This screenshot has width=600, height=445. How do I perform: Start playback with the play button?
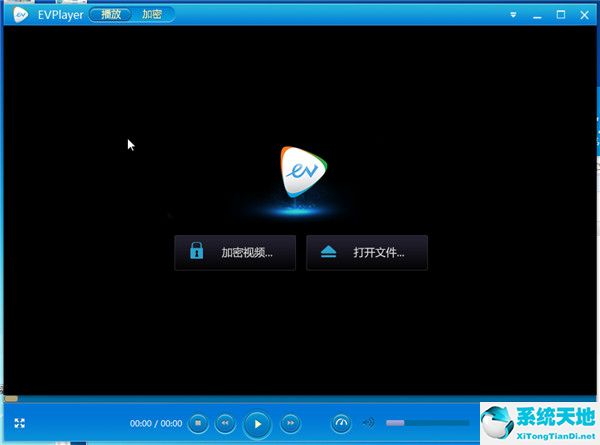point(257,424)
